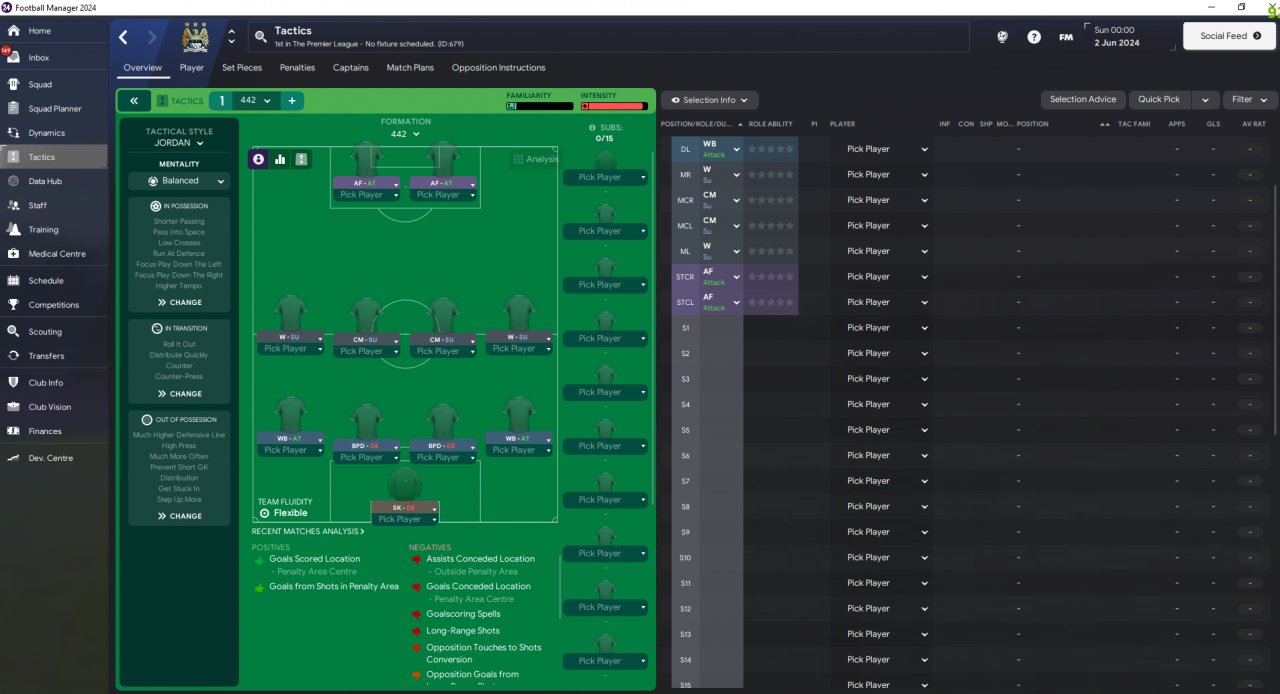Image resolution: width=1280 pixels, height=694 pixels.
Task: Click the Quick Pick button
Action: pyautogui.click(x=1160, y=100)
